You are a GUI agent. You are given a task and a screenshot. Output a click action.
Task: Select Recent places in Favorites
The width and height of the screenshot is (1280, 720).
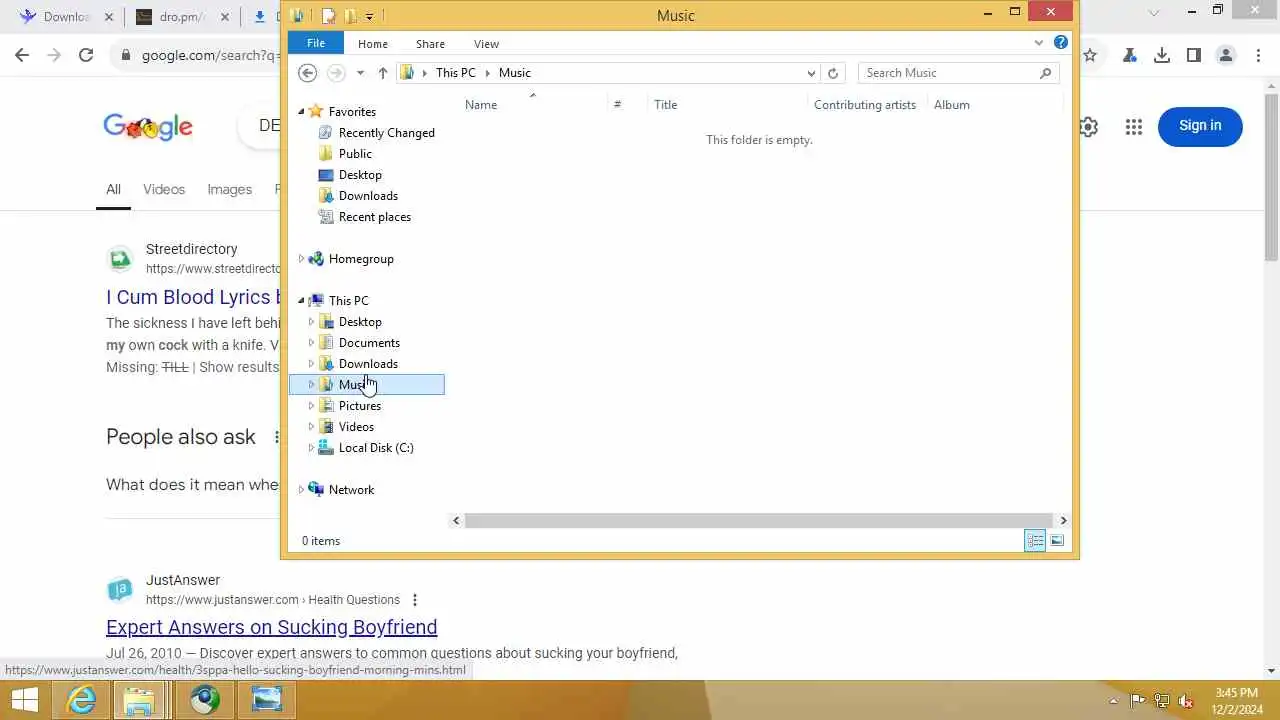click(374, 217)
